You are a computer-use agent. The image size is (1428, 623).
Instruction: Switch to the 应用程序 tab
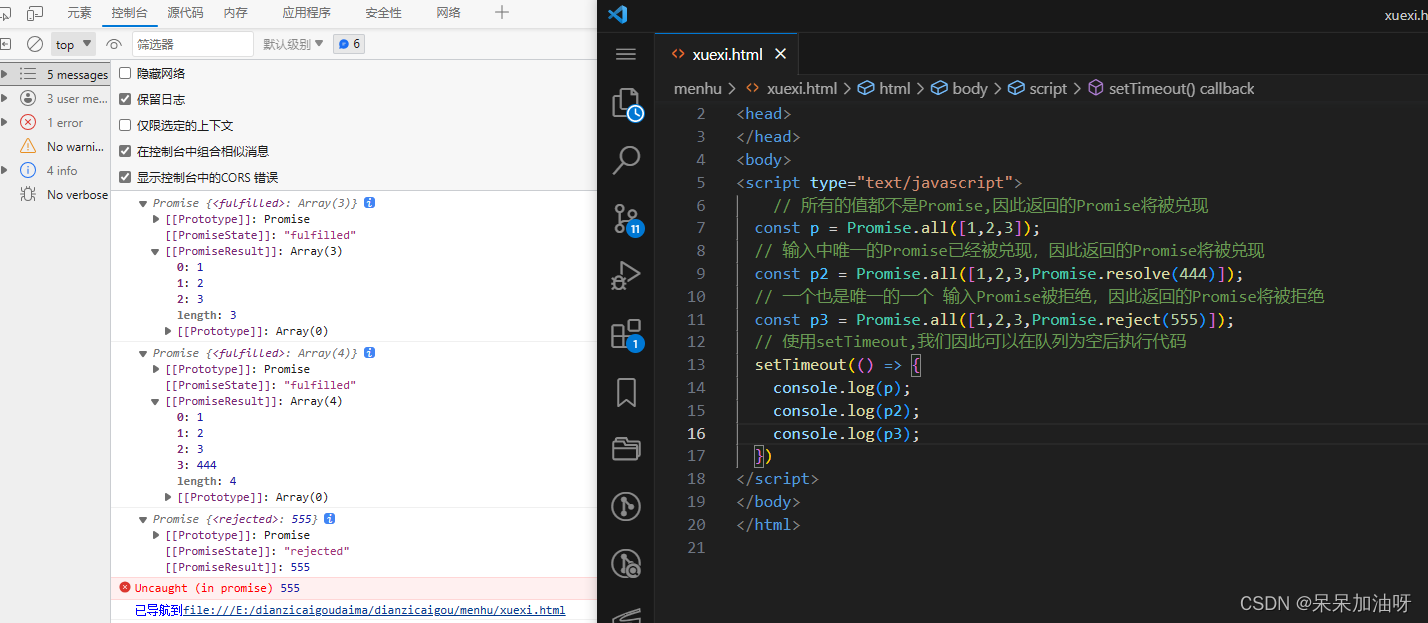pos(306,13)
